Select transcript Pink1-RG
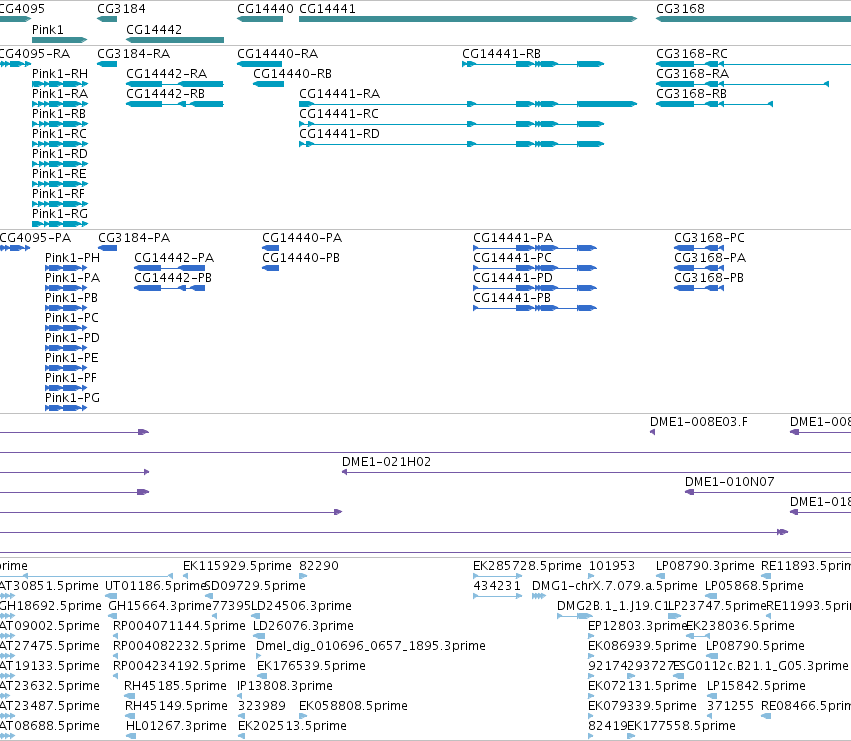 coord(60,214)
